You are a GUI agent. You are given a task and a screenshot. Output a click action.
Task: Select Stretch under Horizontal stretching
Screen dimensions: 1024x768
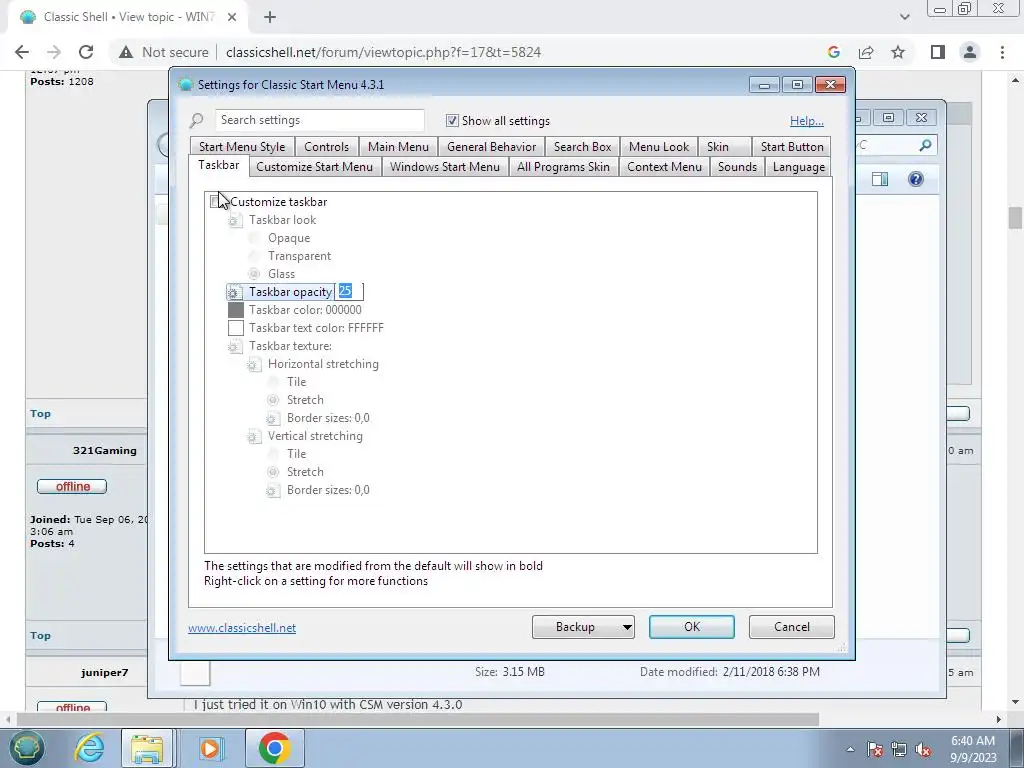tap(273, 400)
